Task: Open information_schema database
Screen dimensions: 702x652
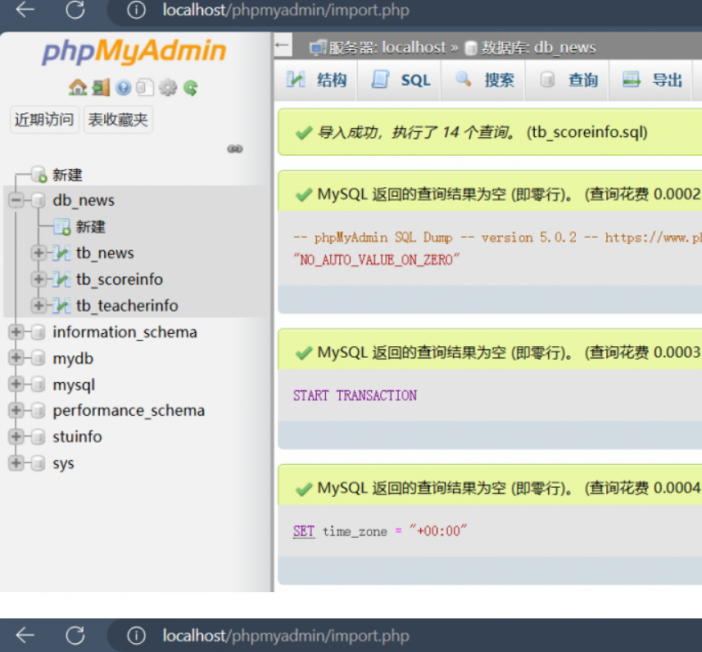Action: [125, 332]
